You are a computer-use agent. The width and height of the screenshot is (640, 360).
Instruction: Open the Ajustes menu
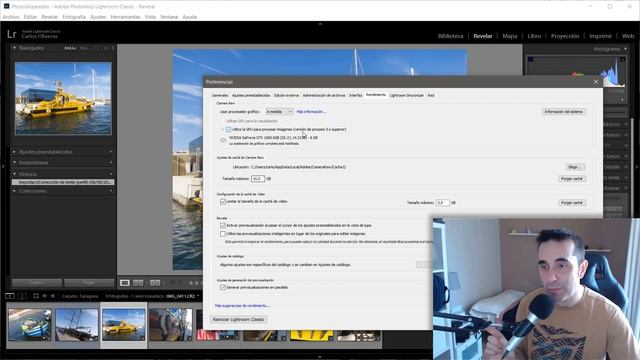coord(98,17)
